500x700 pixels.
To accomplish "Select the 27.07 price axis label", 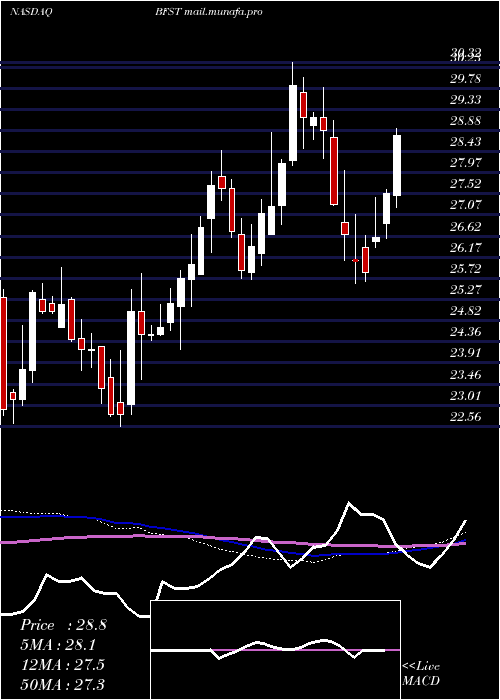I will tap(466, 205).
